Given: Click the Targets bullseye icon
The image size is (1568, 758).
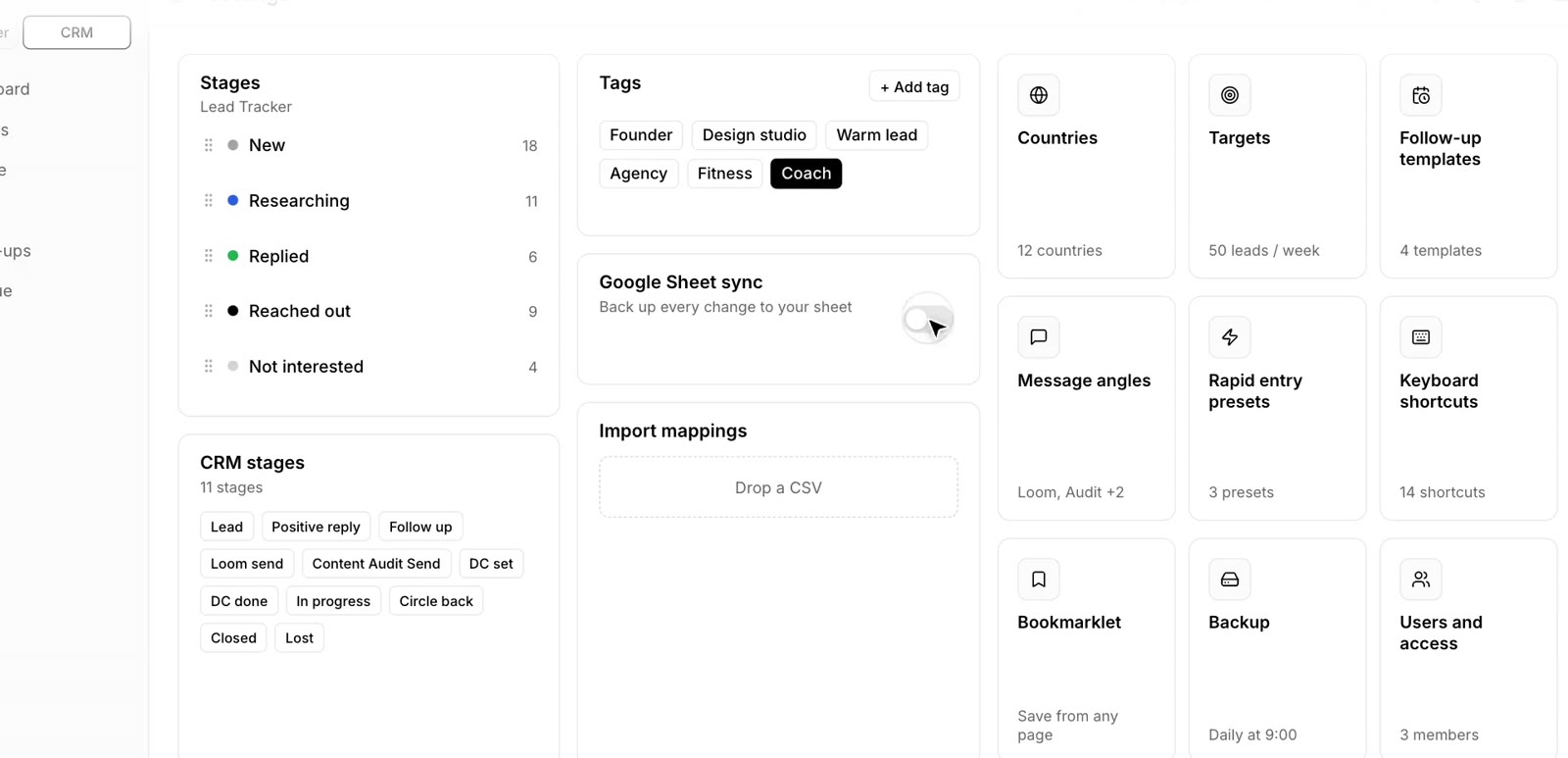Looking at the screenshot, I should tap(1230, 95).
